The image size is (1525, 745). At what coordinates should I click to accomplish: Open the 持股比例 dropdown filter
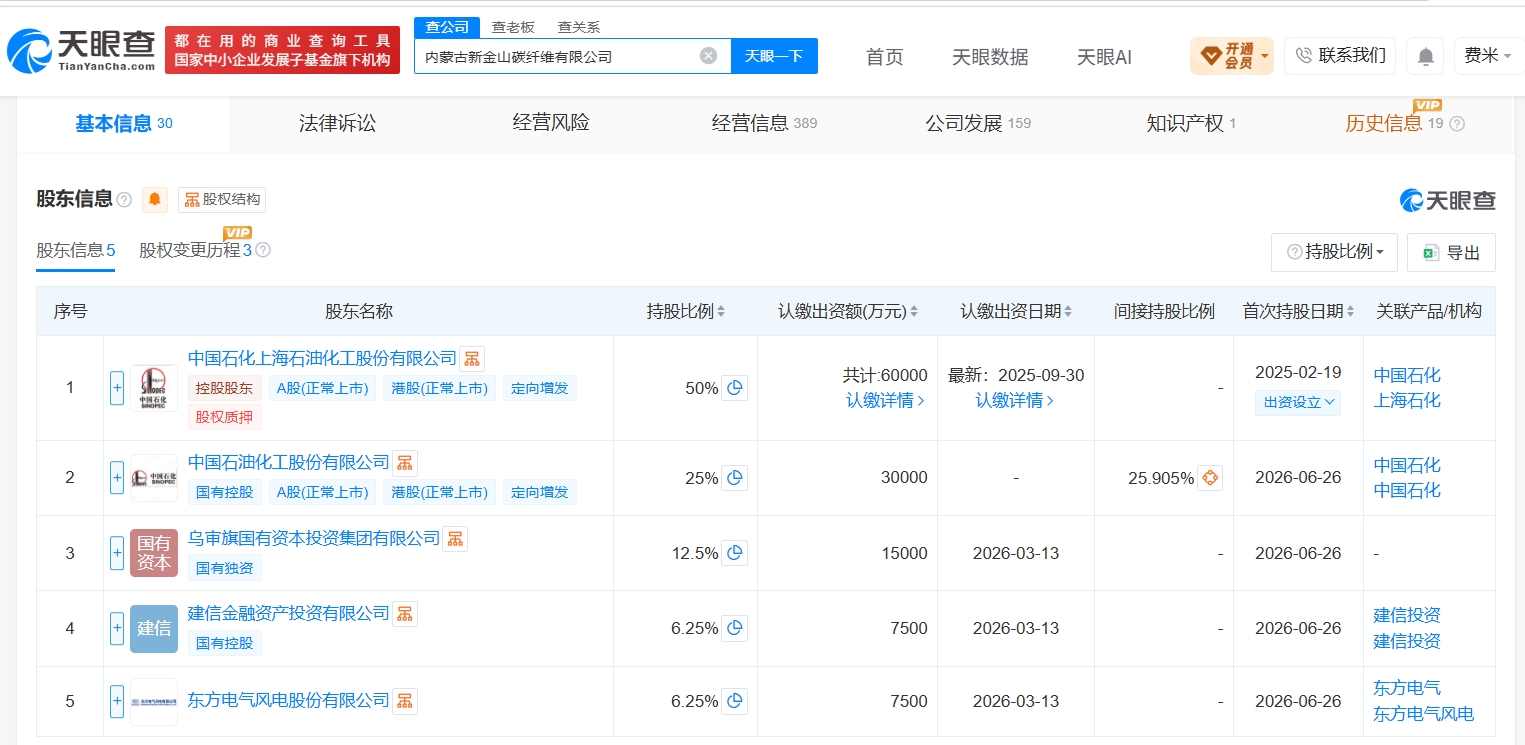point(1334,252)
